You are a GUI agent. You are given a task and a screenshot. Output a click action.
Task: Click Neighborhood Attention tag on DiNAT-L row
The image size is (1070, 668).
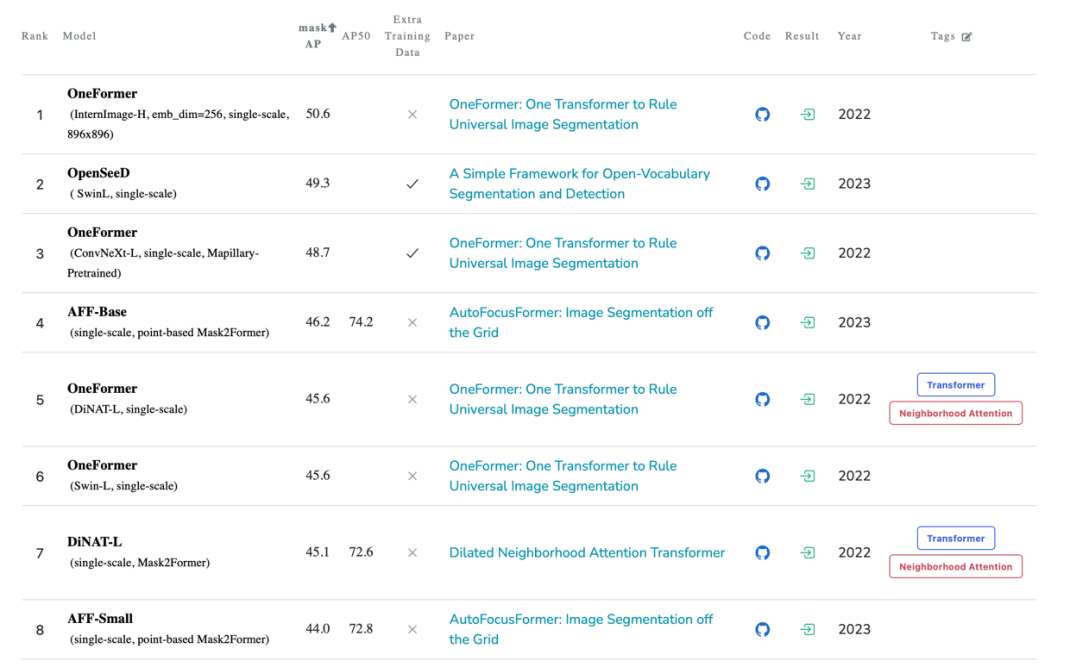(x=955, y=567)
